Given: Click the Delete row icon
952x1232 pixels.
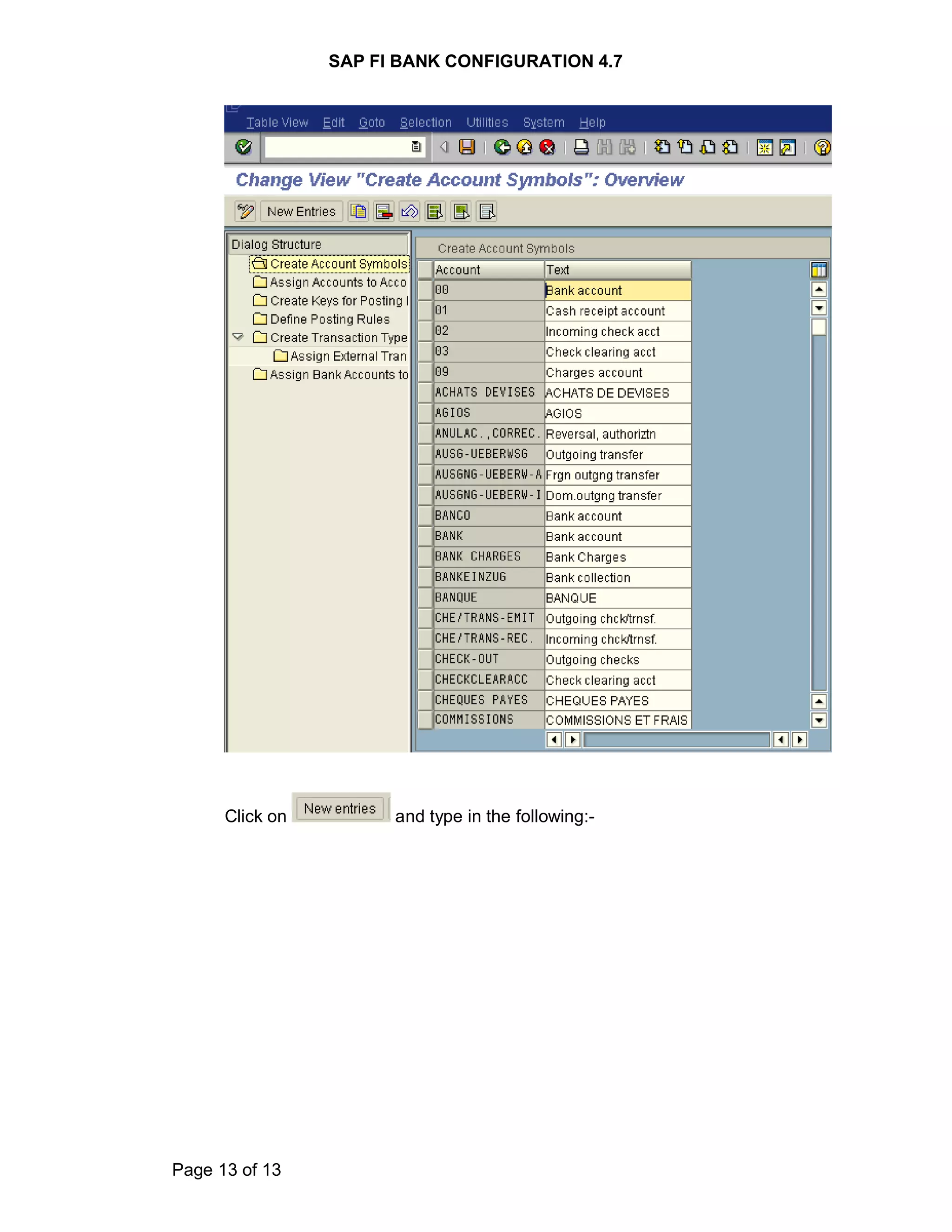Looking at the screenshot, I should pyautogui.click(x=384, y=212).
